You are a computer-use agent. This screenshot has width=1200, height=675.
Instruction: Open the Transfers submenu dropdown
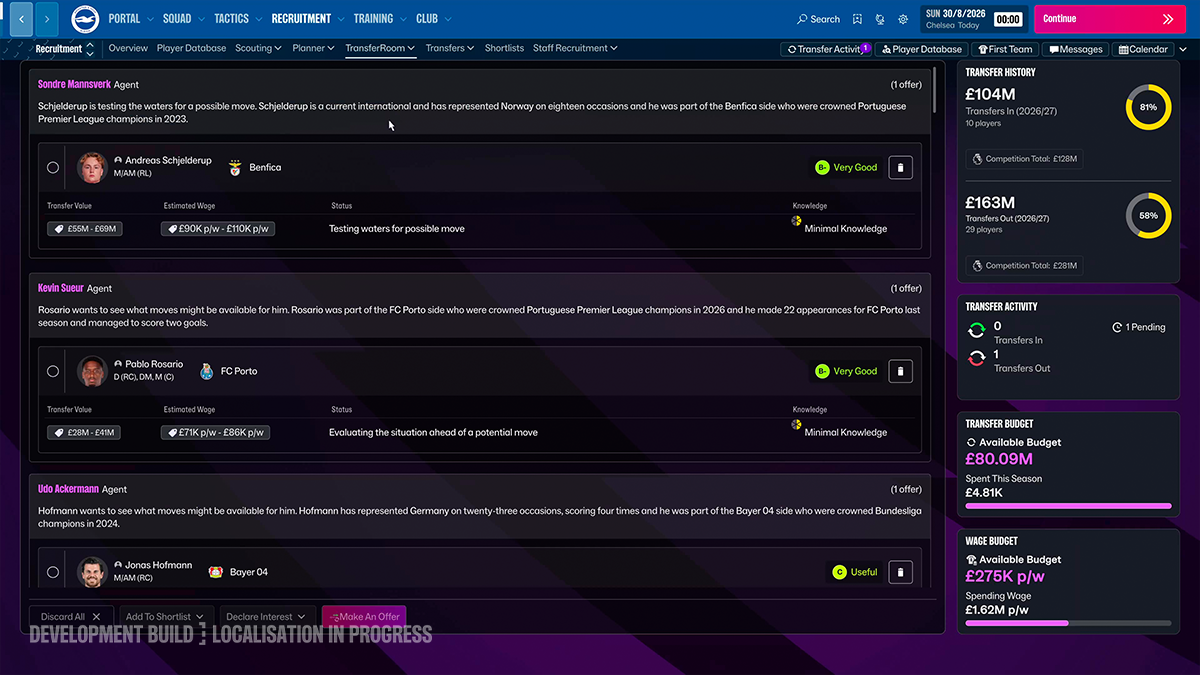click(450, 48)
